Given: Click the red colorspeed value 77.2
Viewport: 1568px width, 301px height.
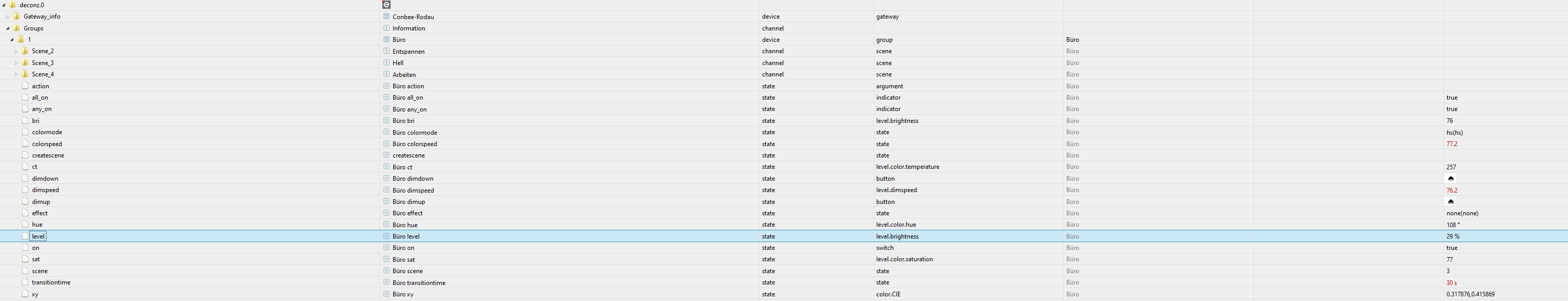Looking at the screenshot, I should click(1452, 144).
